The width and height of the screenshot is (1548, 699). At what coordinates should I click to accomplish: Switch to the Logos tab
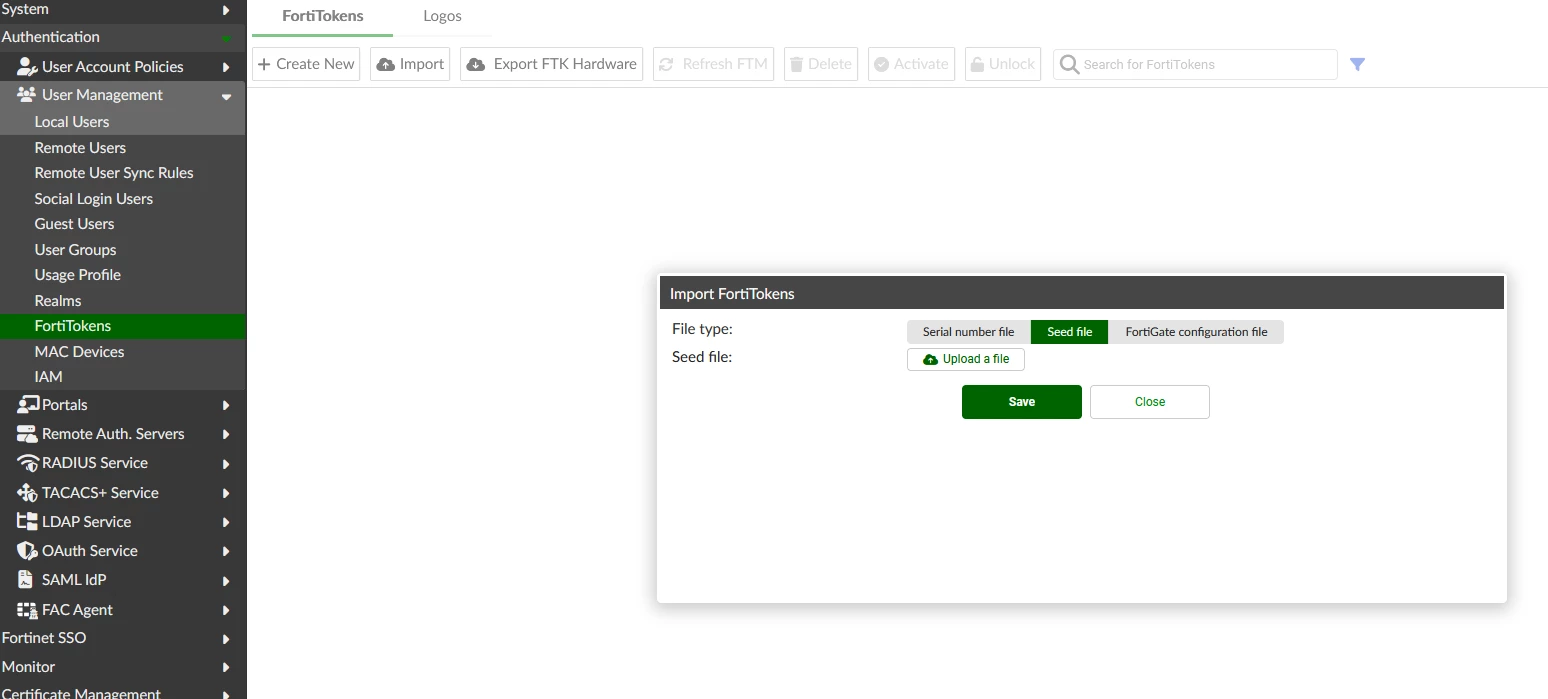pyautogui.click(x=442, y=16)
